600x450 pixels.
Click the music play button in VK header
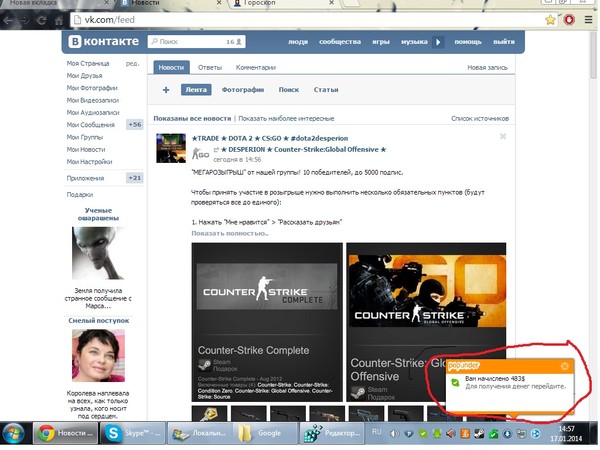tap(438, 42)
